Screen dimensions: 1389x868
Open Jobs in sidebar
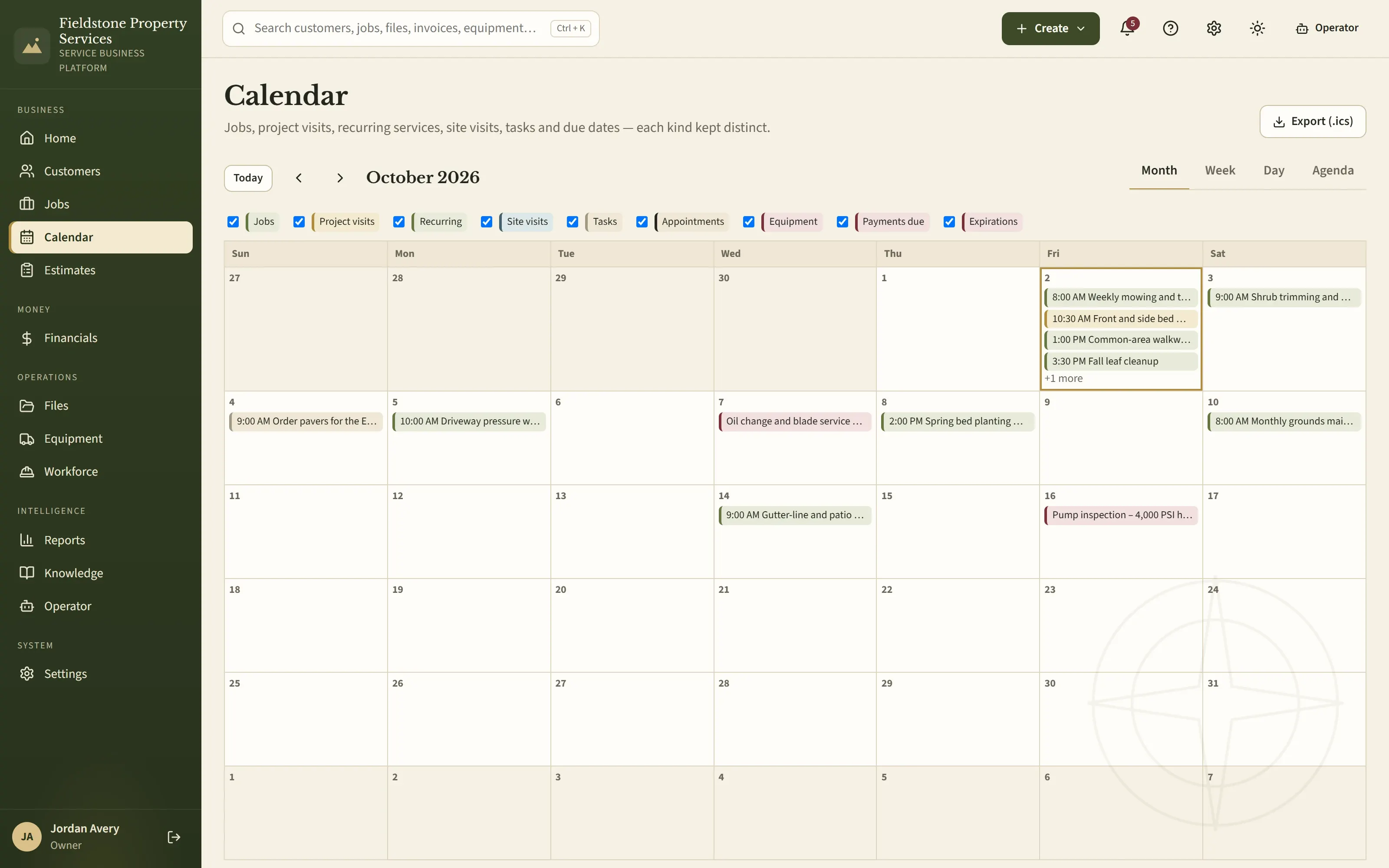click(100, 204)
